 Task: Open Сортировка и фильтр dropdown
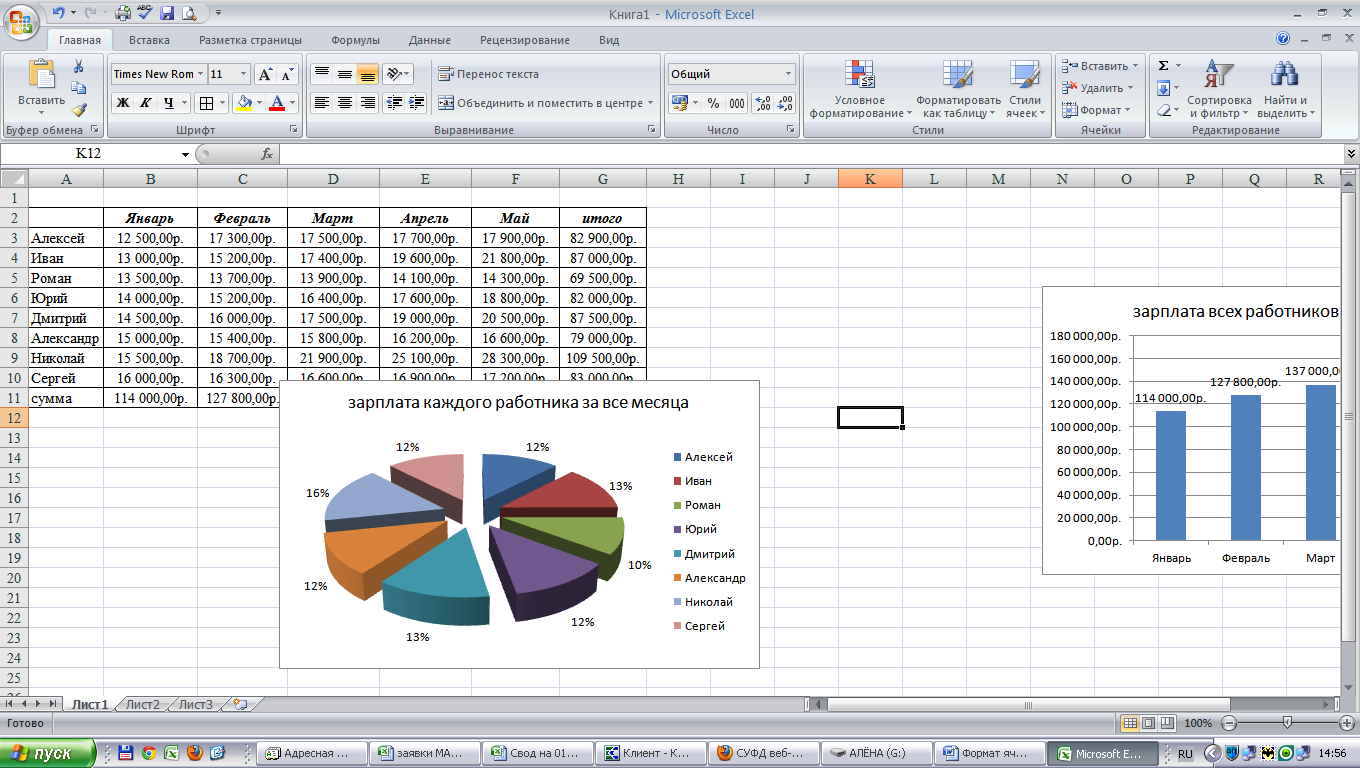coord(1219,89)
